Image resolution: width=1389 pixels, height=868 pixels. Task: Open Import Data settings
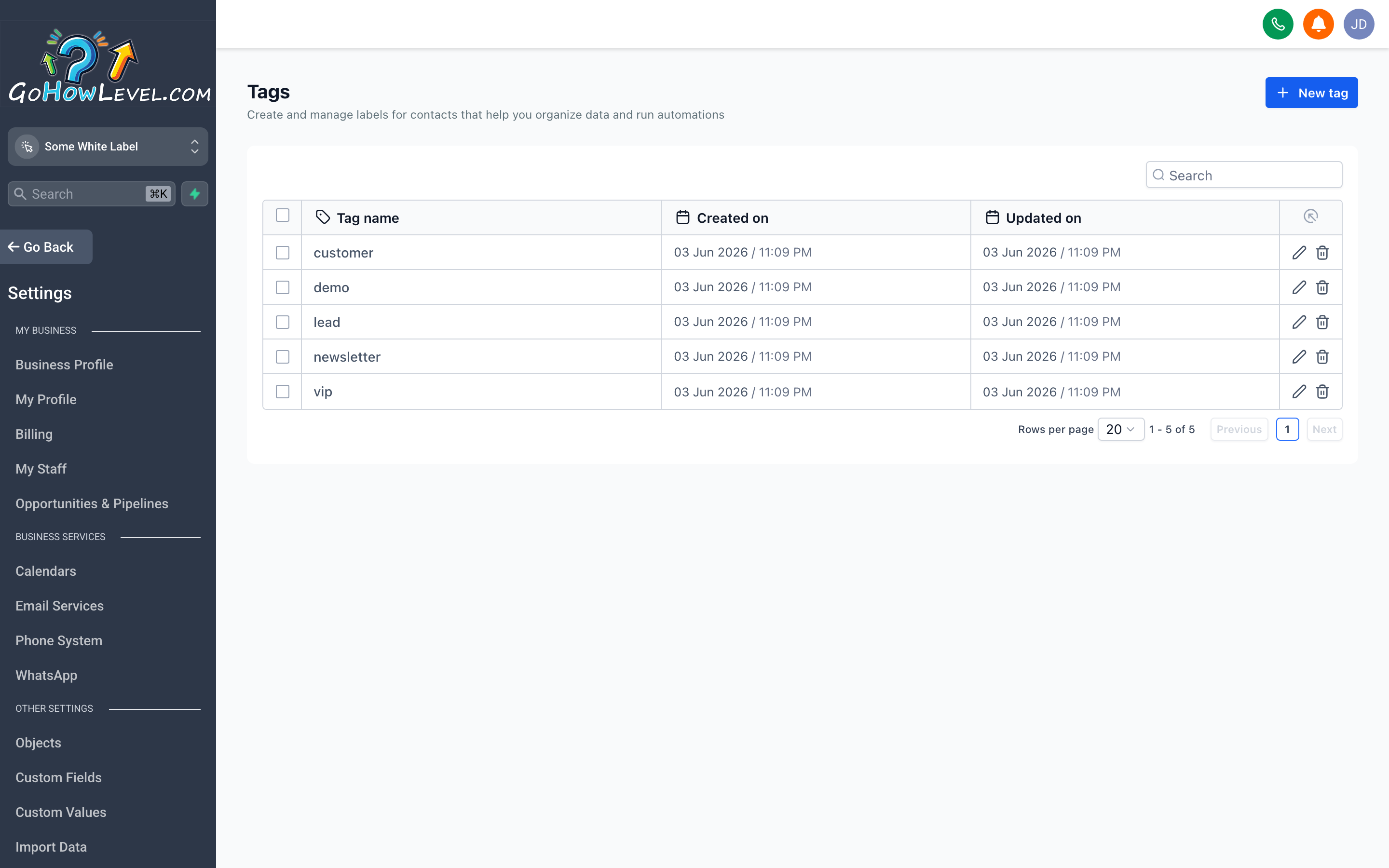(x=51, y=847)
